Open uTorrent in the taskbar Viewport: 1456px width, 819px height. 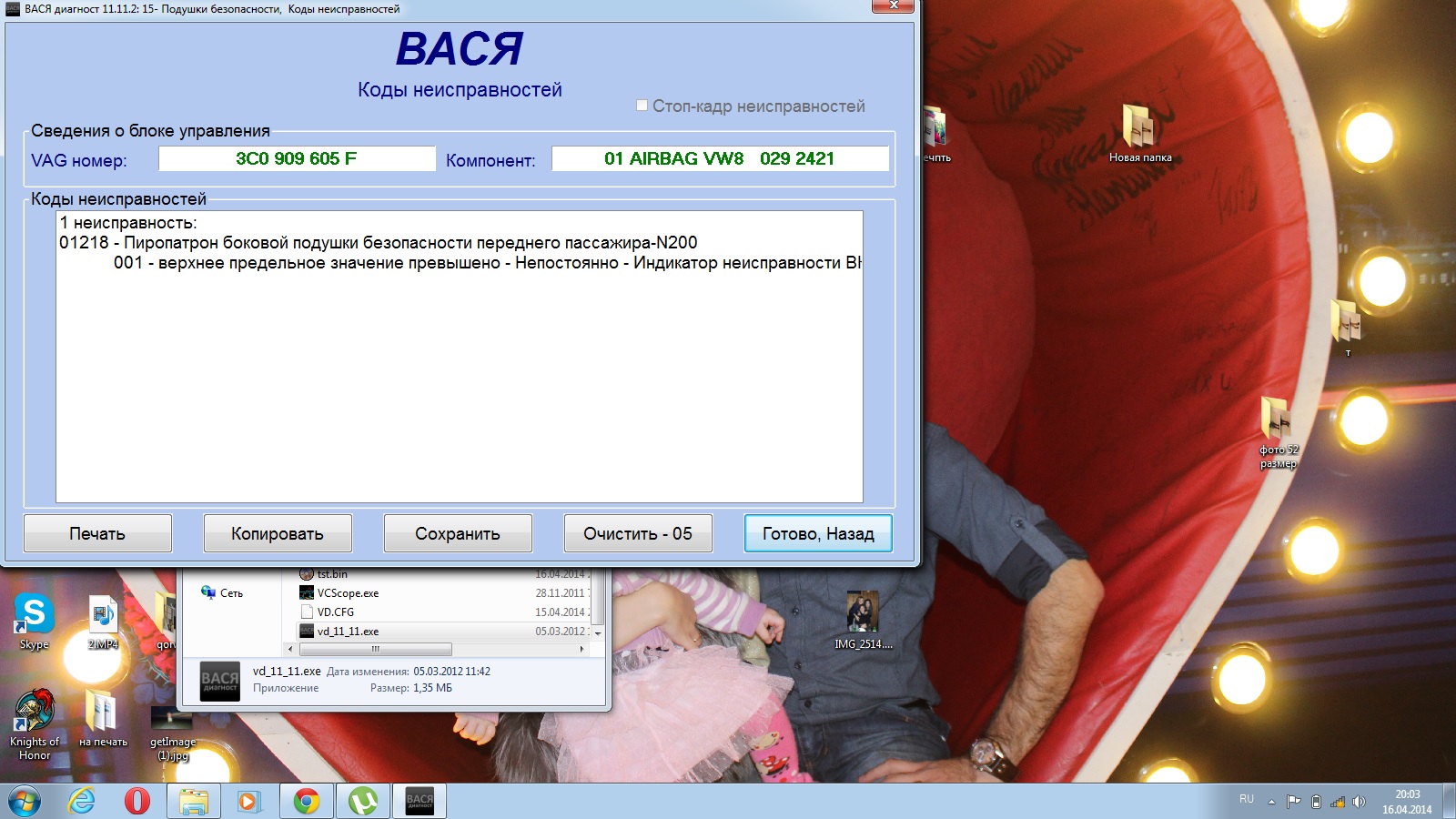363,801
